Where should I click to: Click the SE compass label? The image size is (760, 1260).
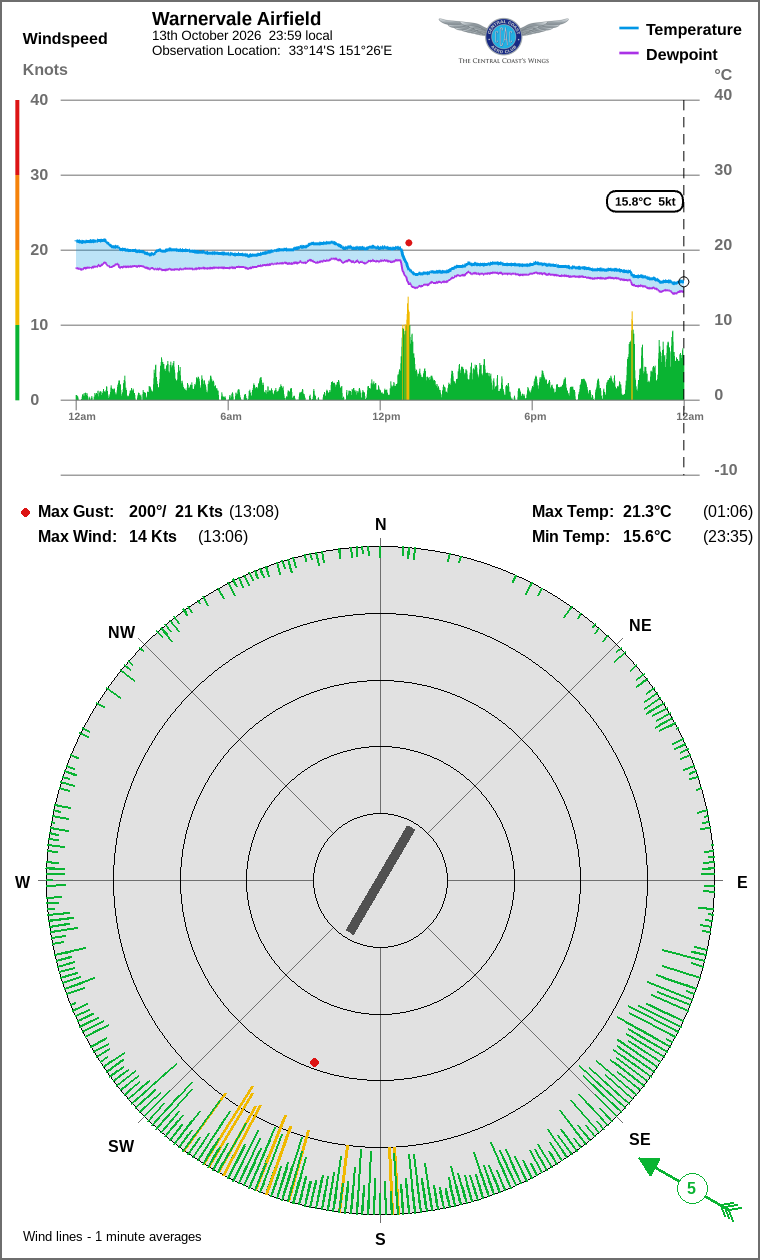coord(640,1140)
